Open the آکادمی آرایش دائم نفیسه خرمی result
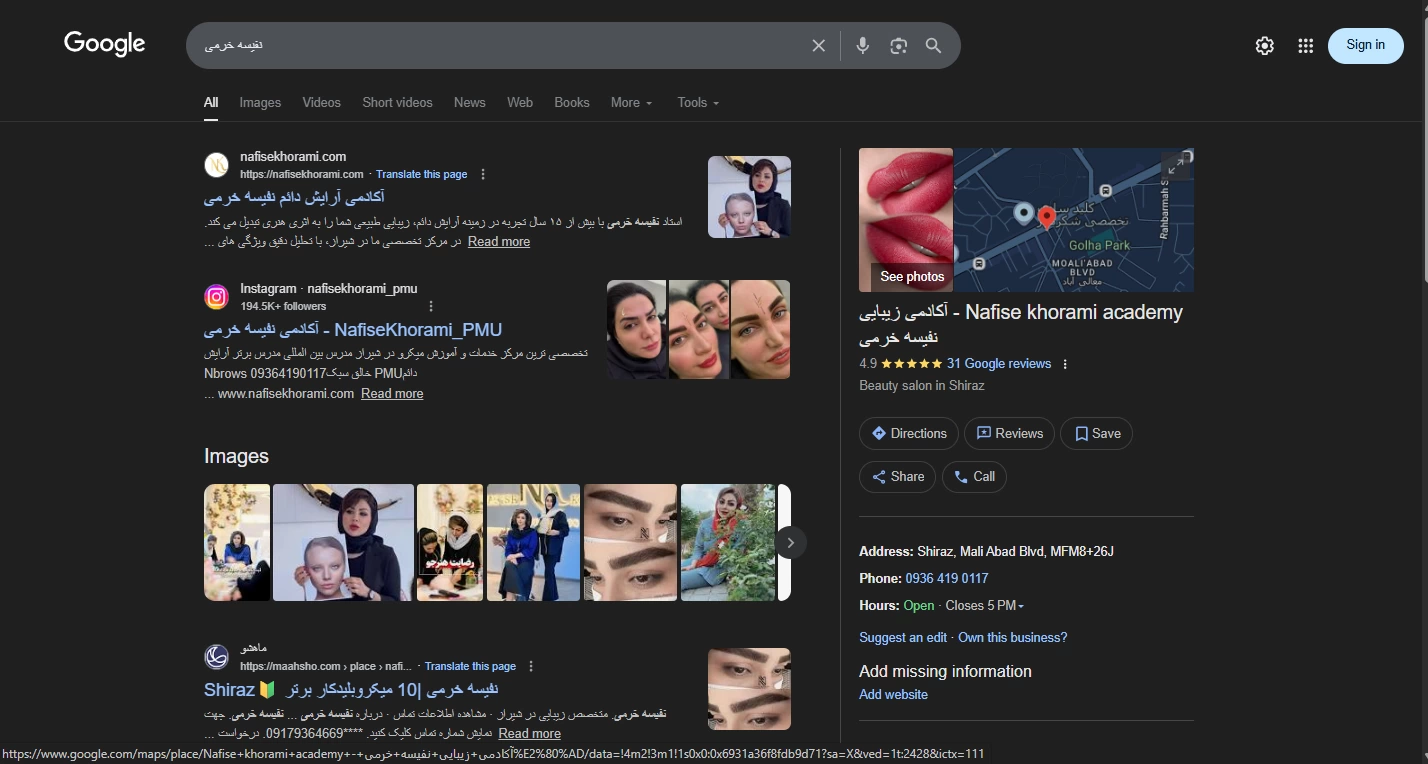1428x764 pixels. [x=294, y=198]
